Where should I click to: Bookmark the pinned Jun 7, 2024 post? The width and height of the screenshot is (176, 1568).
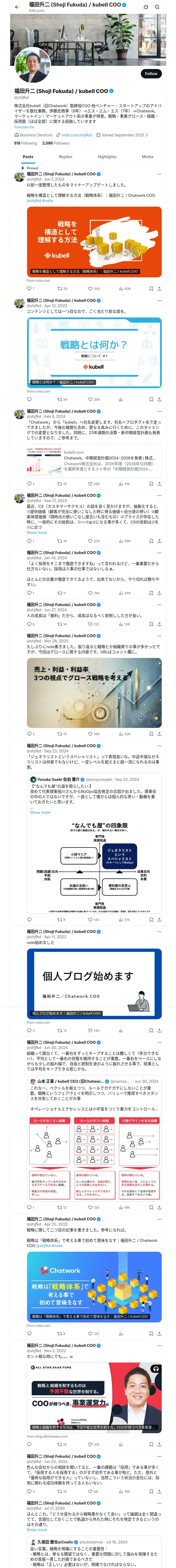(151, 289)
